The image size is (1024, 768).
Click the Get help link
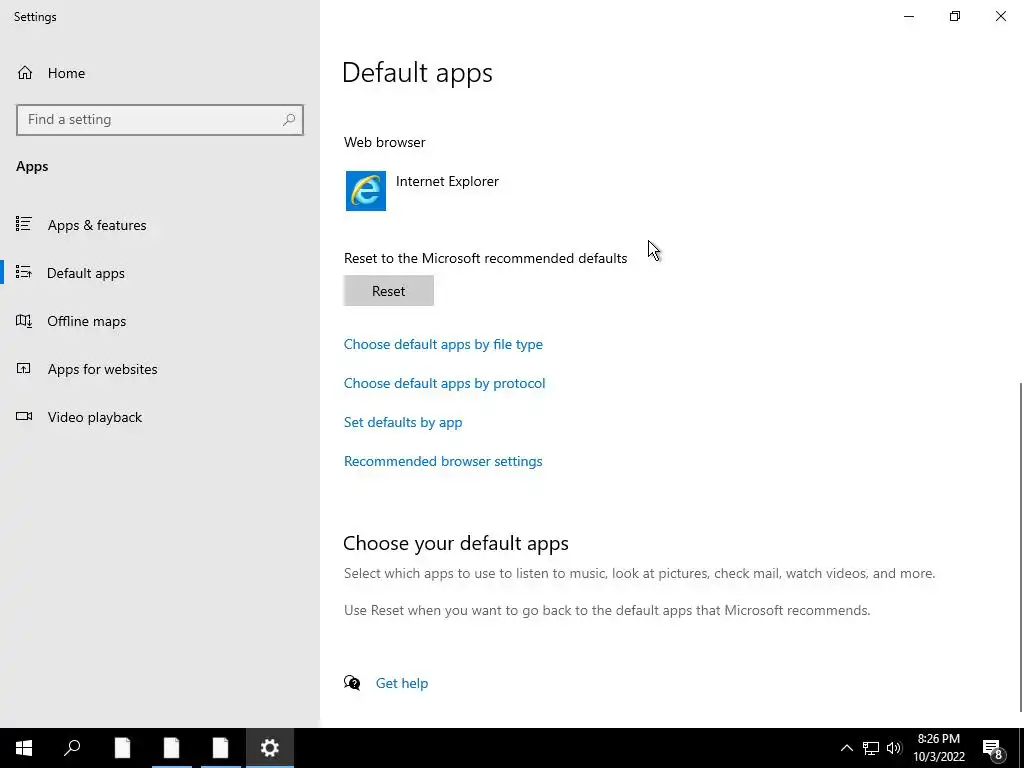tap(402, 683)
